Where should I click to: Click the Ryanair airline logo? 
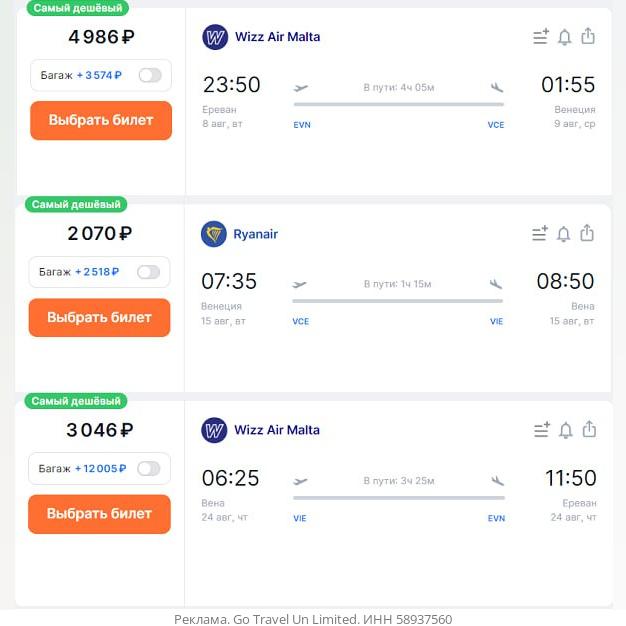click(214, 234)
